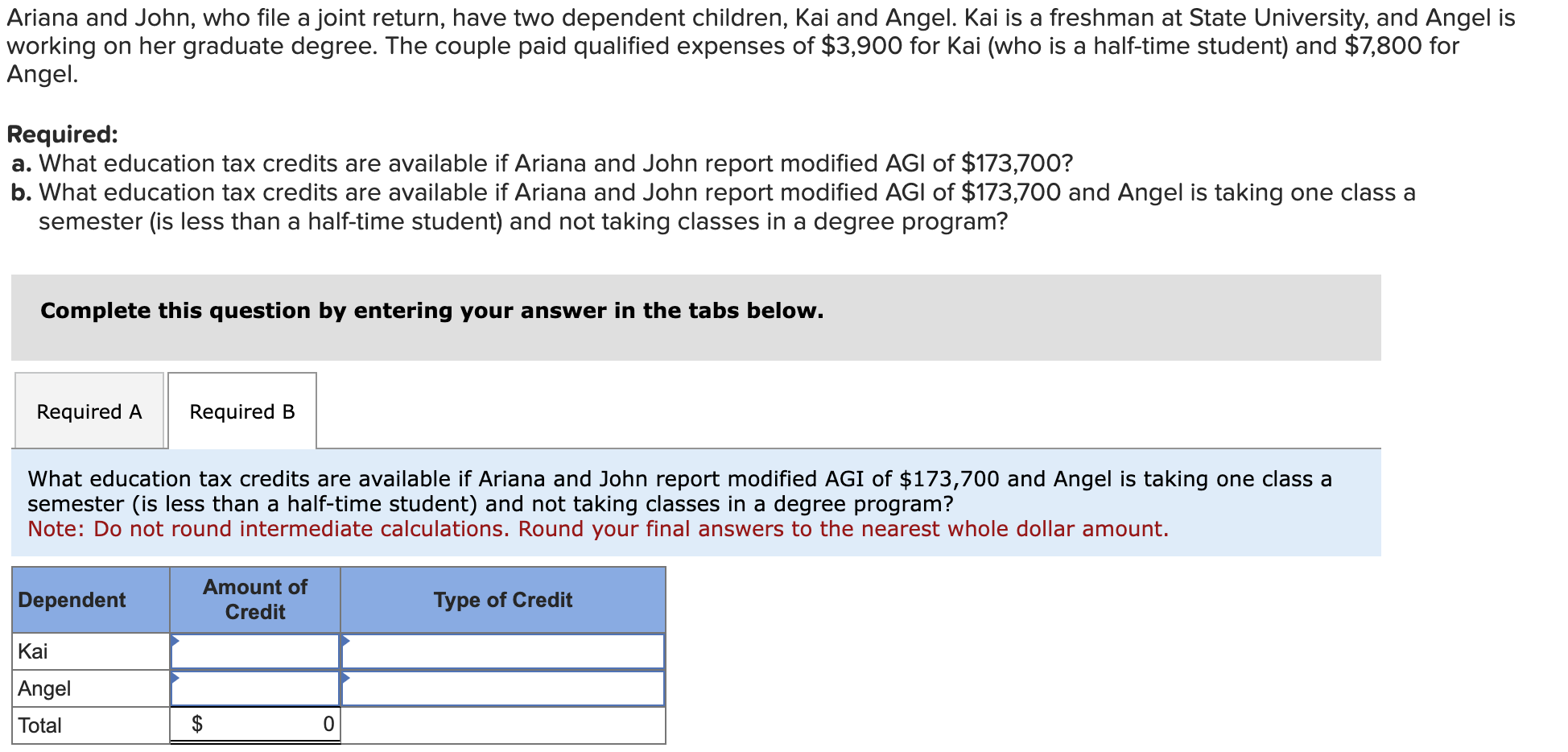Select the Total amount cell showing $0
Viewport: 1568px width, 752px height.
tap(256, 724)
